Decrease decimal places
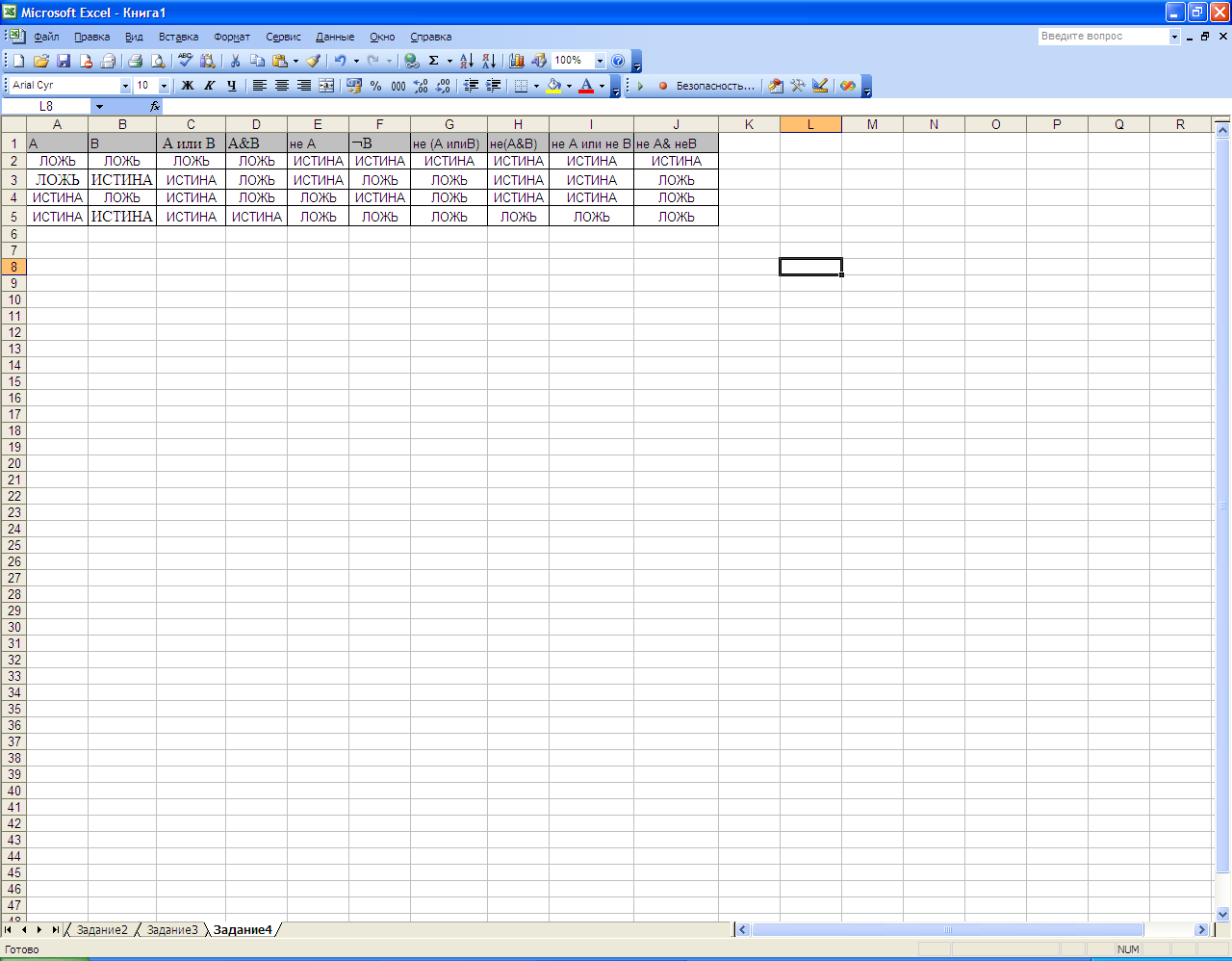The height and width of the screenshot is (961, 1232). pos(443,86)
